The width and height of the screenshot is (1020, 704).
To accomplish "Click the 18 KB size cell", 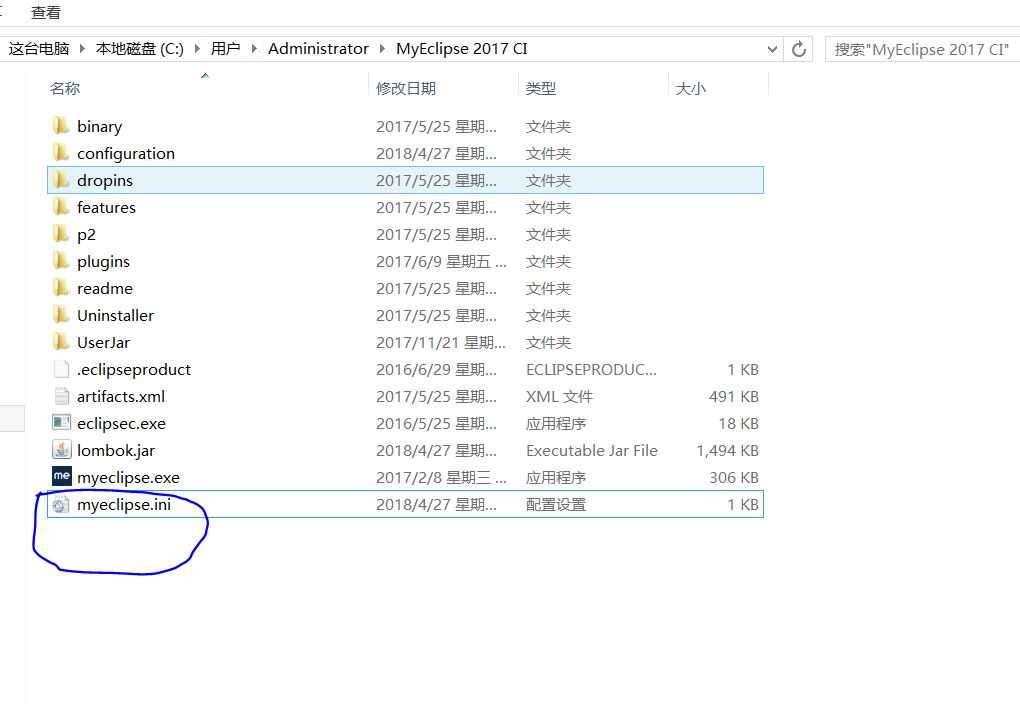I will (738, 424).
